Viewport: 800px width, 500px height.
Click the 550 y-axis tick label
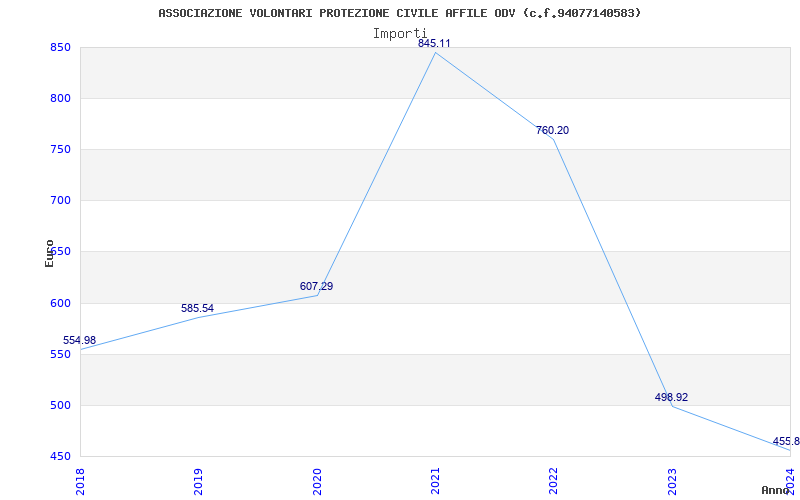59,355
